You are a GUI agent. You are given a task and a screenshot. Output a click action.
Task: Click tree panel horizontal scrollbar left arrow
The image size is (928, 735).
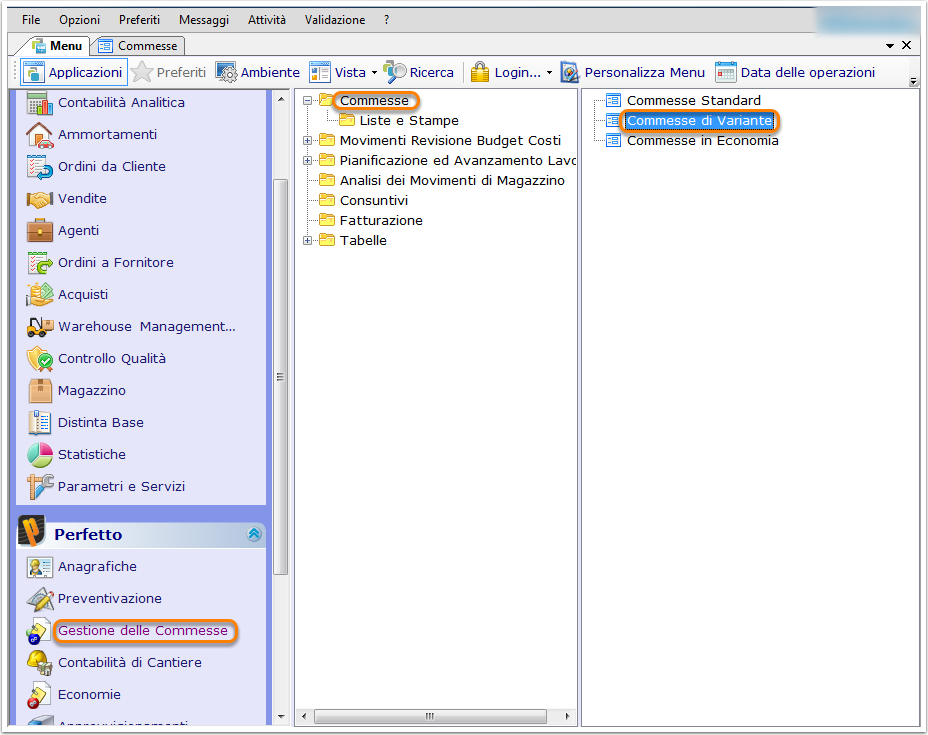click(x=304, y=717)
